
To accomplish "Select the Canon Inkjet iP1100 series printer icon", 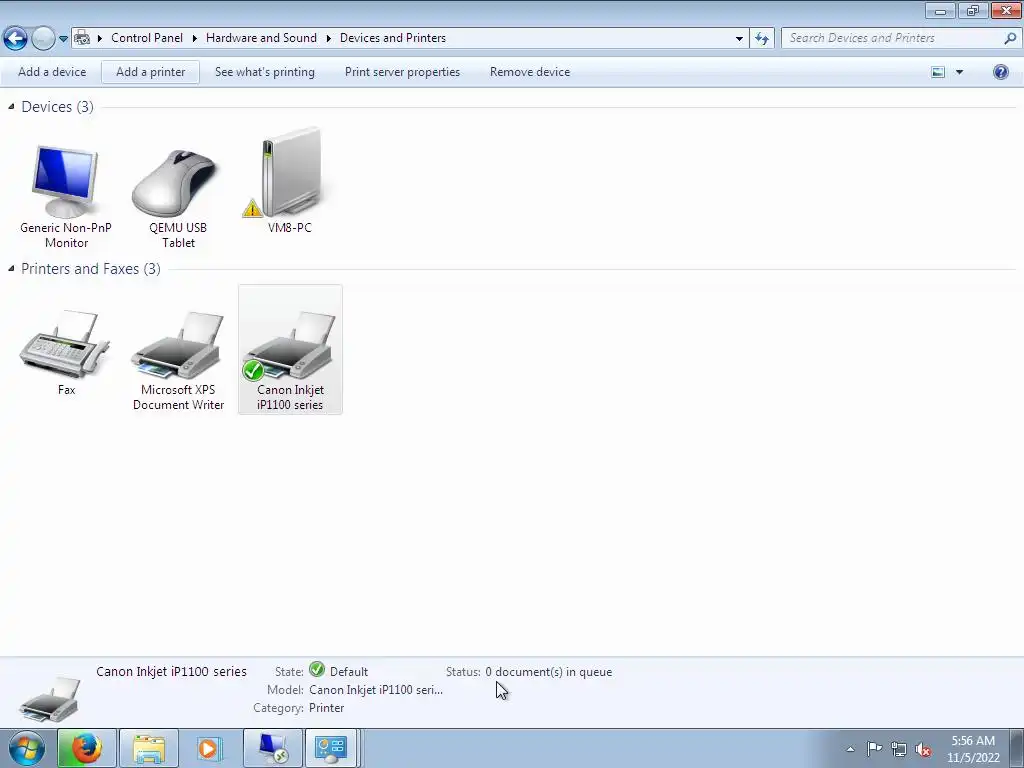I will [x=289, y=344].
